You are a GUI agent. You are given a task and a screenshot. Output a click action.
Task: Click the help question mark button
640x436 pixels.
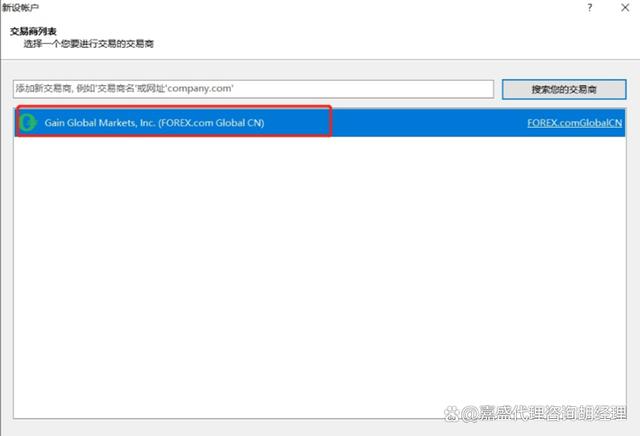coord(590,7)
